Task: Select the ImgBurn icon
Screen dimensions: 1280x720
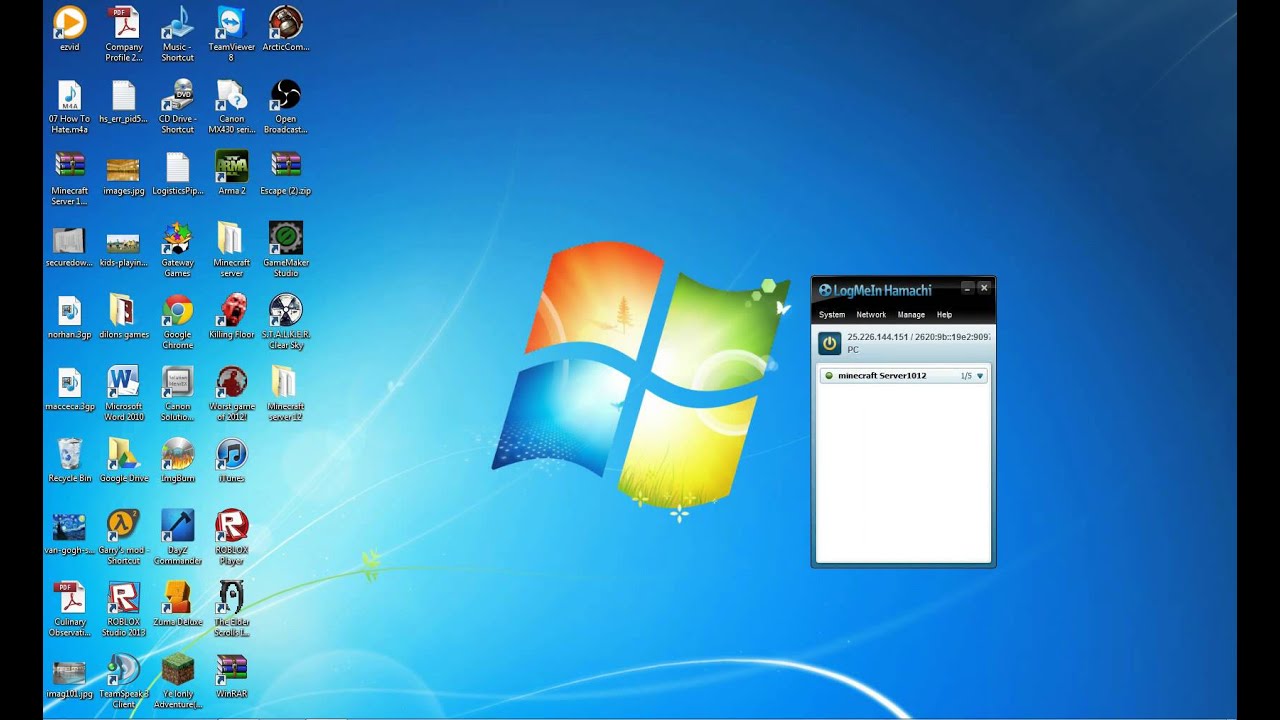Action: click(178, 454)
